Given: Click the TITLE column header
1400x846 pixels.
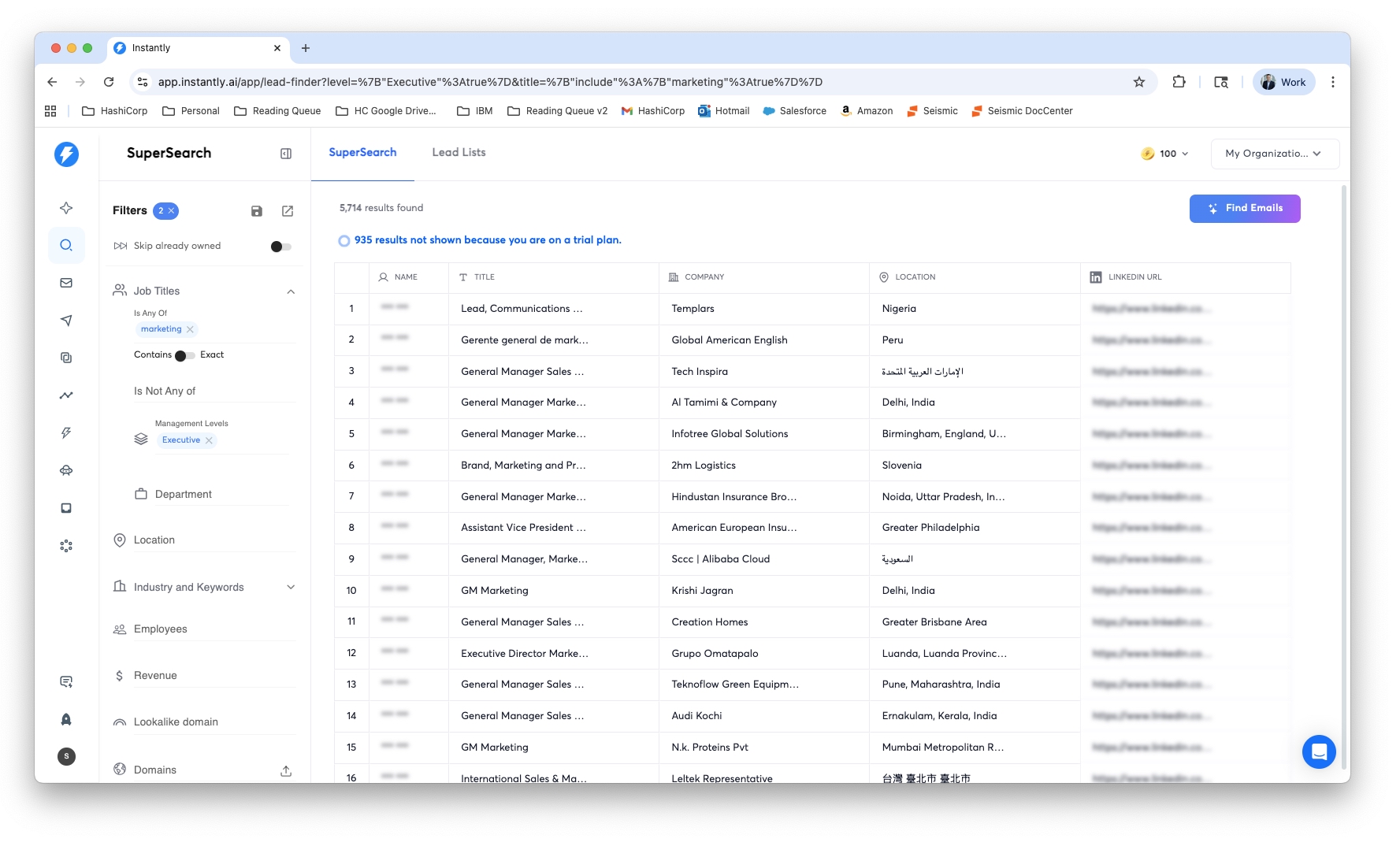Looking at the screenshot, I should pos(554,277).
